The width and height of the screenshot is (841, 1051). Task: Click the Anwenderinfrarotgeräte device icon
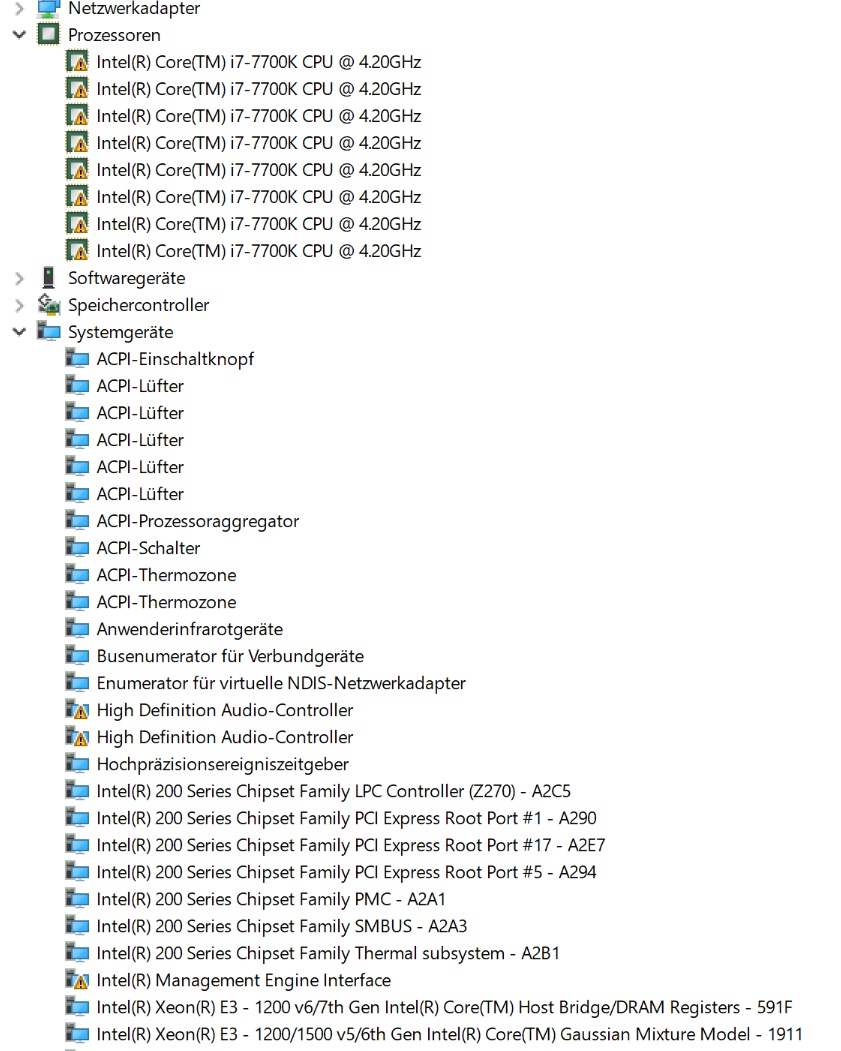(x=77, y=629)
